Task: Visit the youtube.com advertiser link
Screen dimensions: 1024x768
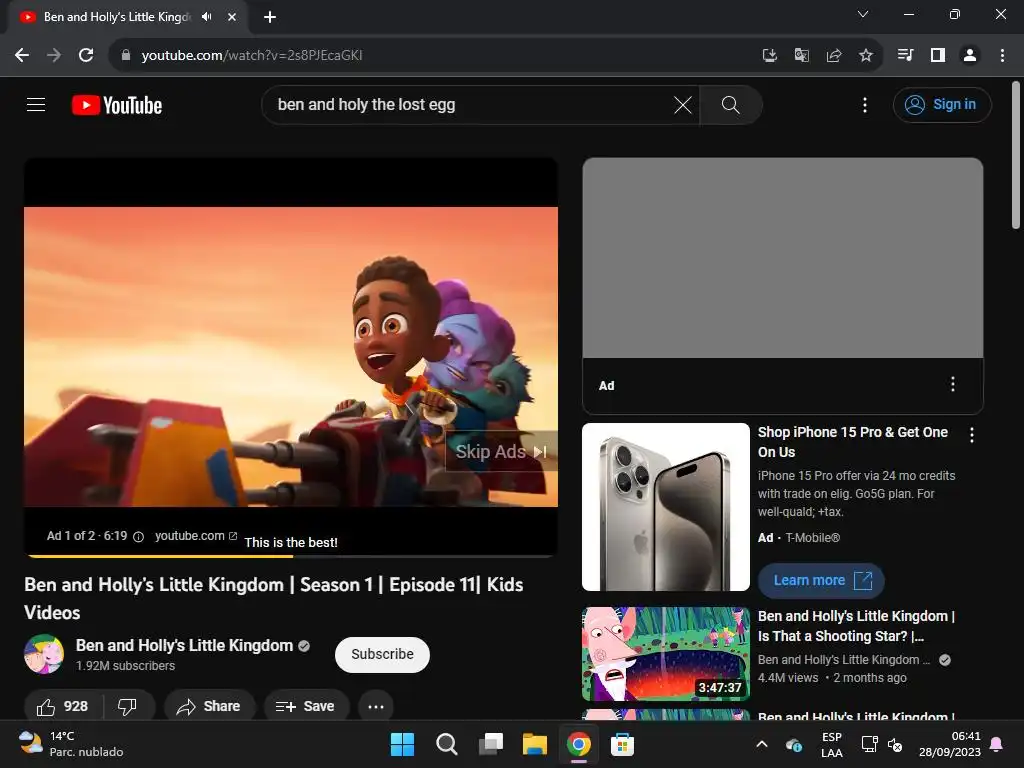Action: point(195,536)
